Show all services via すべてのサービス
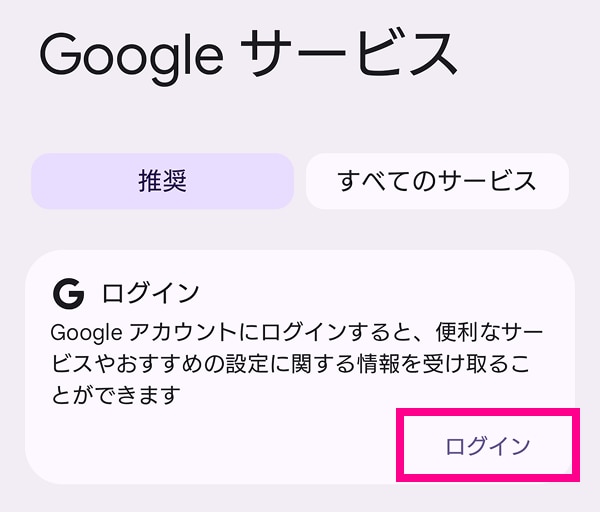This screenshot has height=512, width=600. [437, 181]
